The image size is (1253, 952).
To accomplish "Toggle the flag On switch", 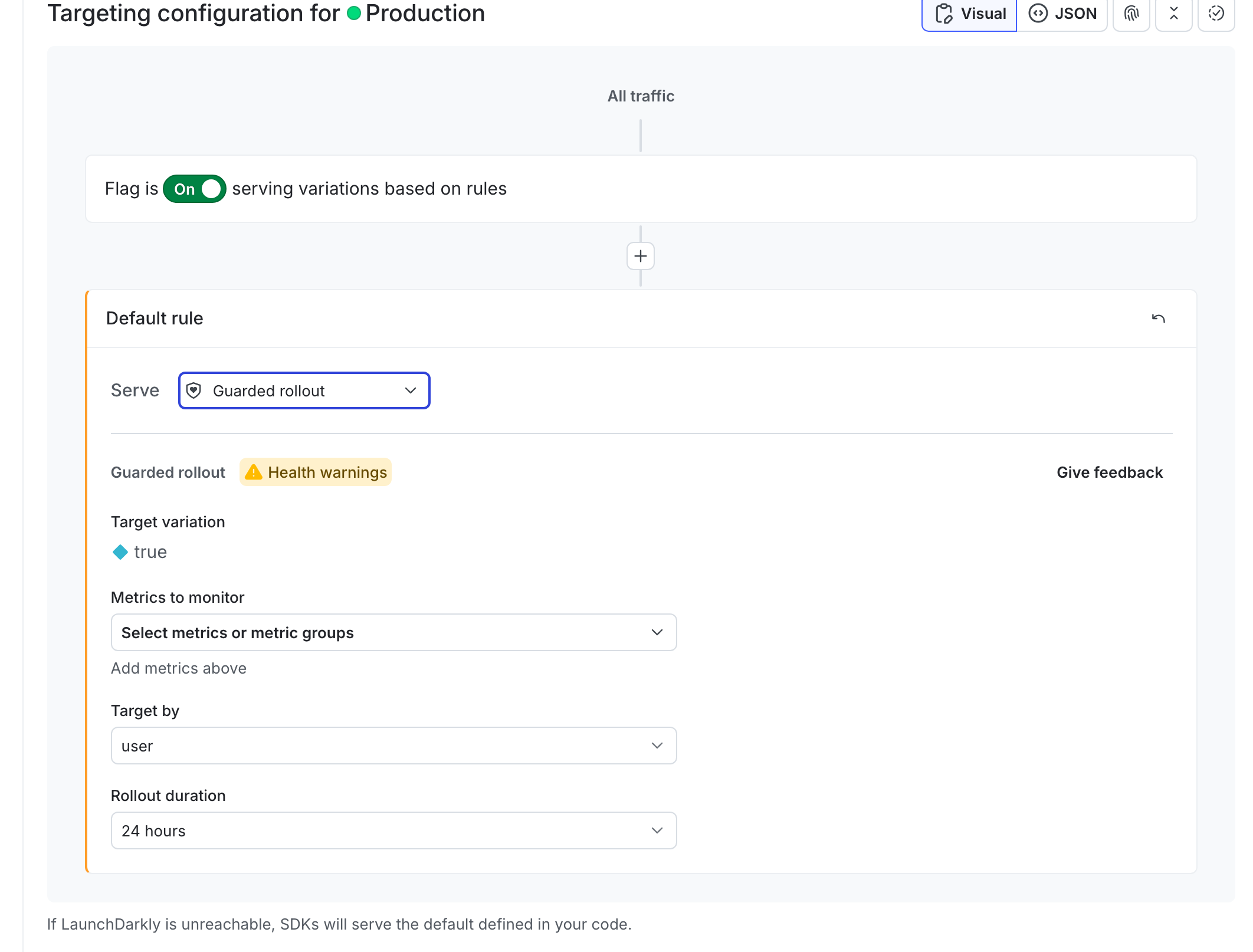I will pyautogui.click(x=194, y=189).
